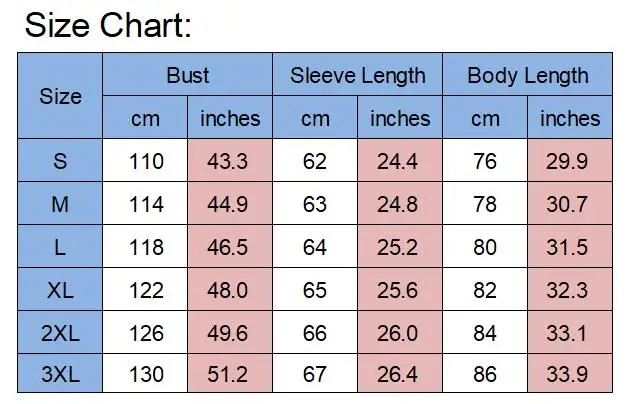Select the 3XL size row label
Viewport: 634px width, 404px height.
[x=60, y=373]
